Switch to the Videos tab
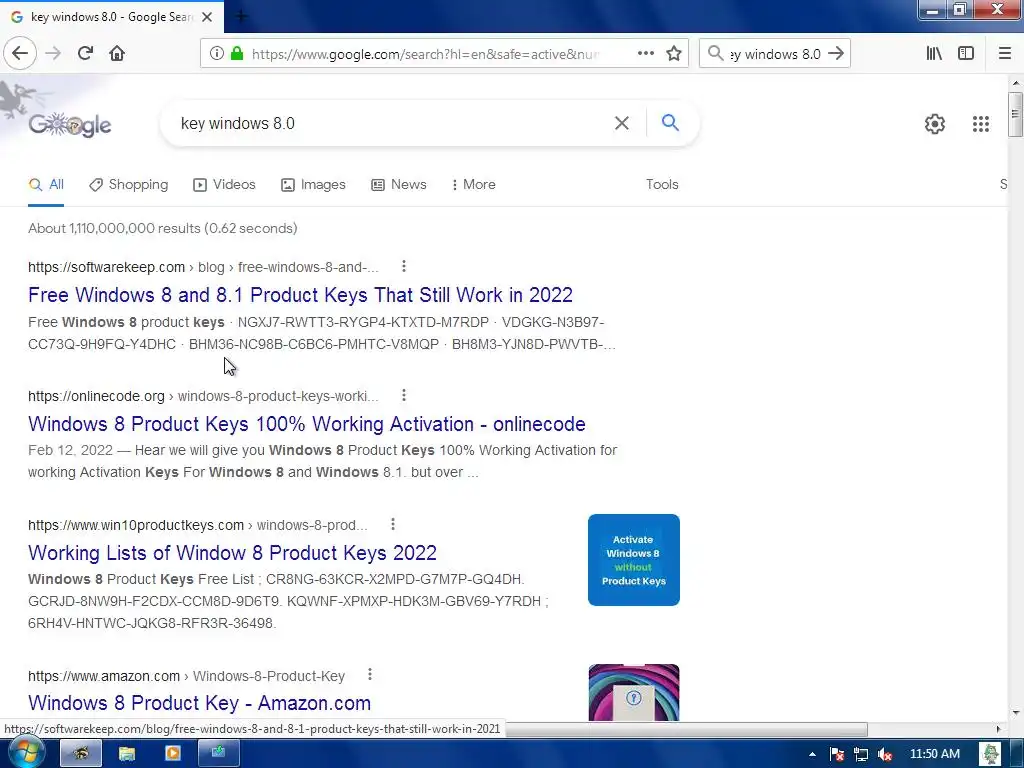This screenshot has height=768, width=1024. click(x=224, y=185)
